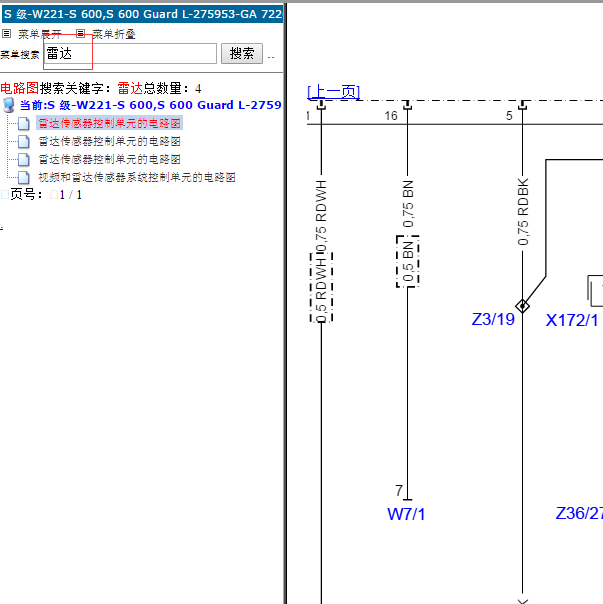Click pin number 7 above W7/1

[399, 490]
